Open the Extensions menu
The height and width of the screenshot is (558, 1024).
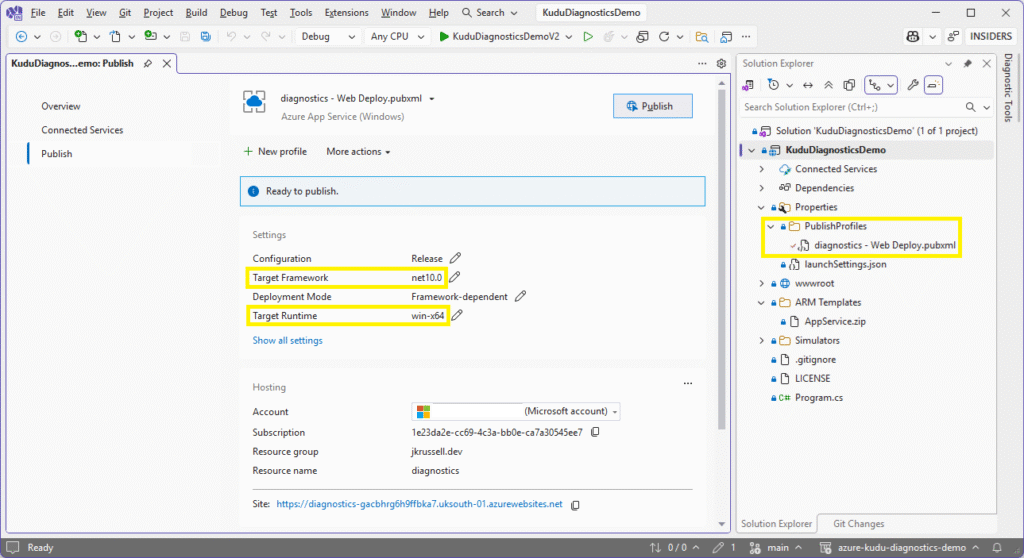[x=346, y=12]
